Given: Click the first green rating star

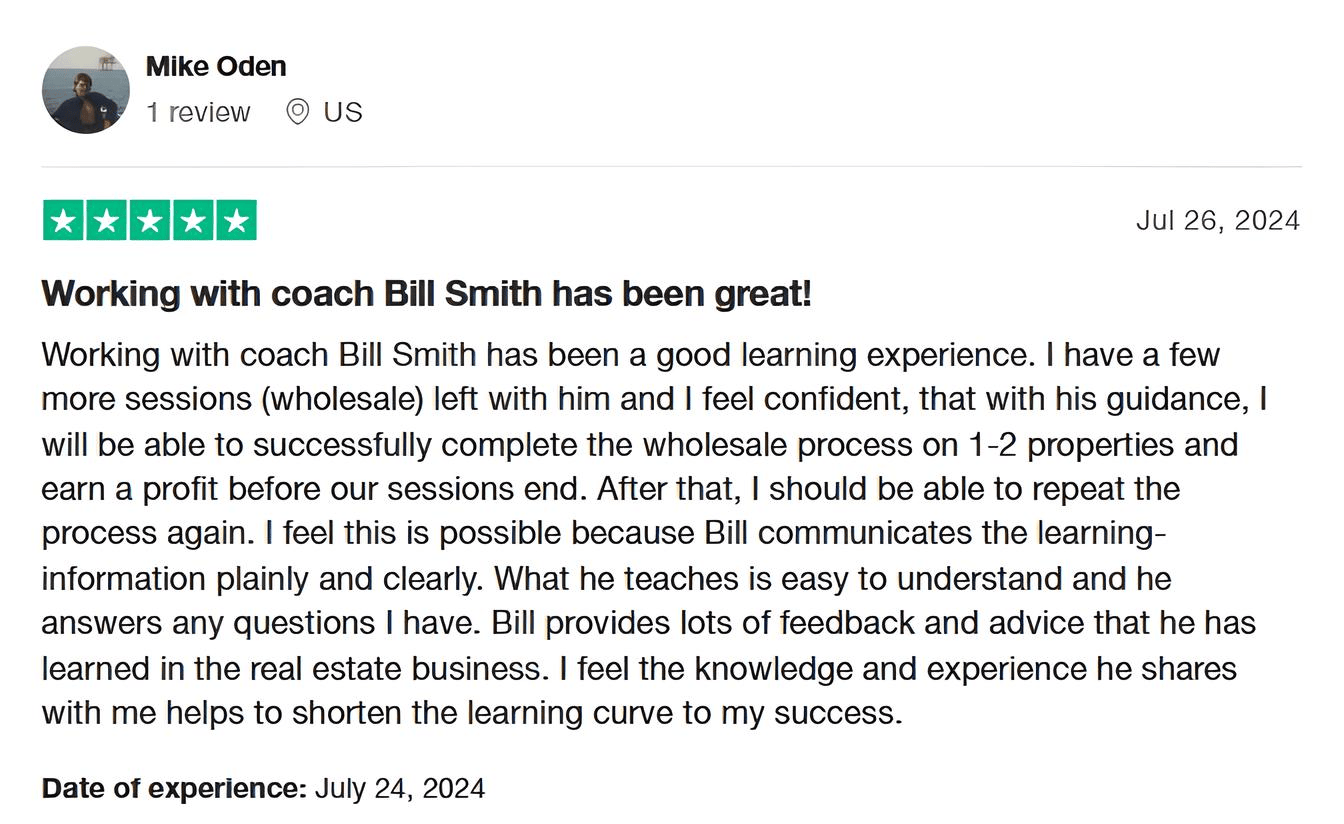Looking at the screenshot, I should [64, 221].
